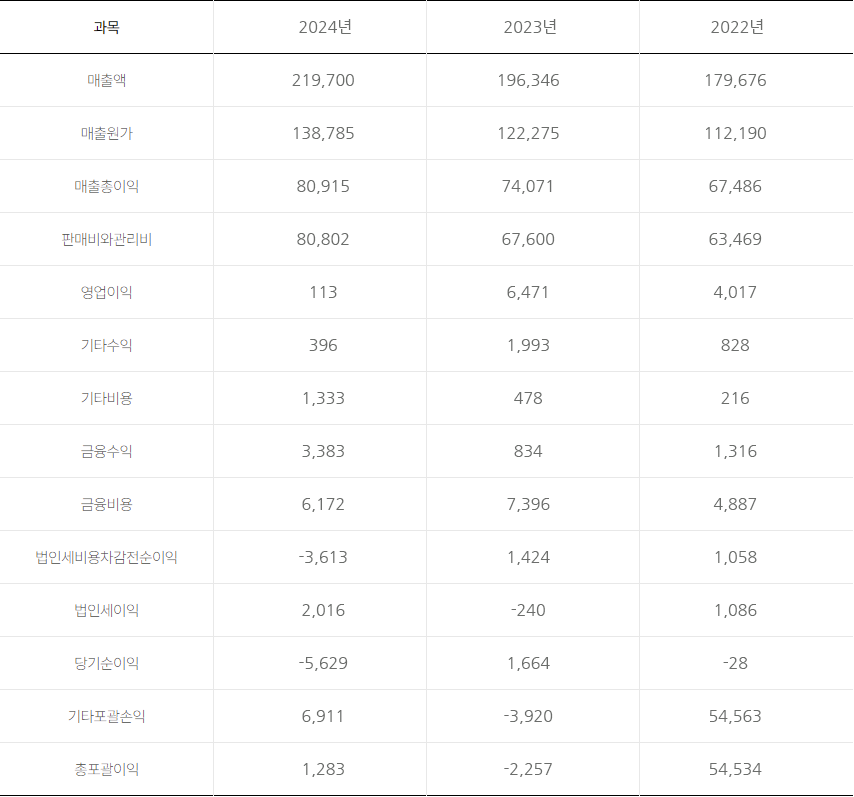
Task: Click the 당기순이익 row label
Action: [106, 663]
